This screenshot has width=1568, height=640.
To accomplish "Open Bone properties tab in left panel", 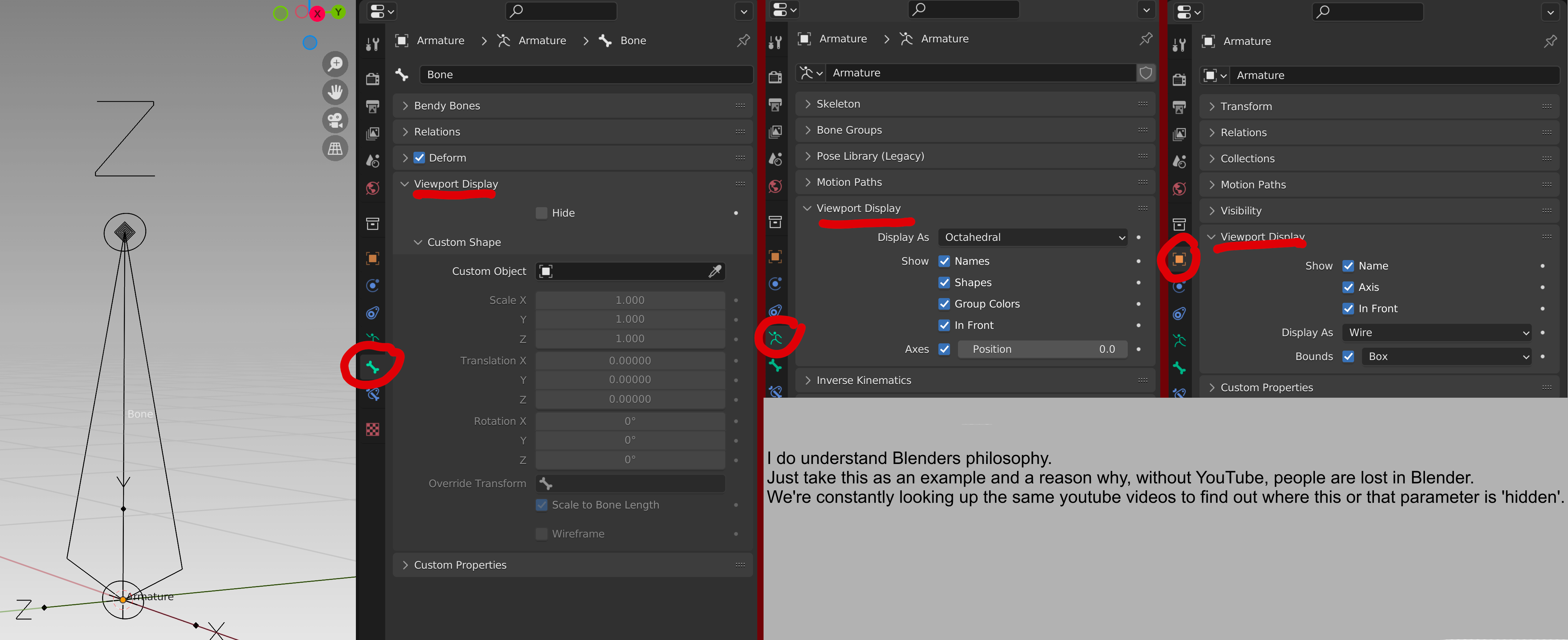I will [x=373, y=367].
